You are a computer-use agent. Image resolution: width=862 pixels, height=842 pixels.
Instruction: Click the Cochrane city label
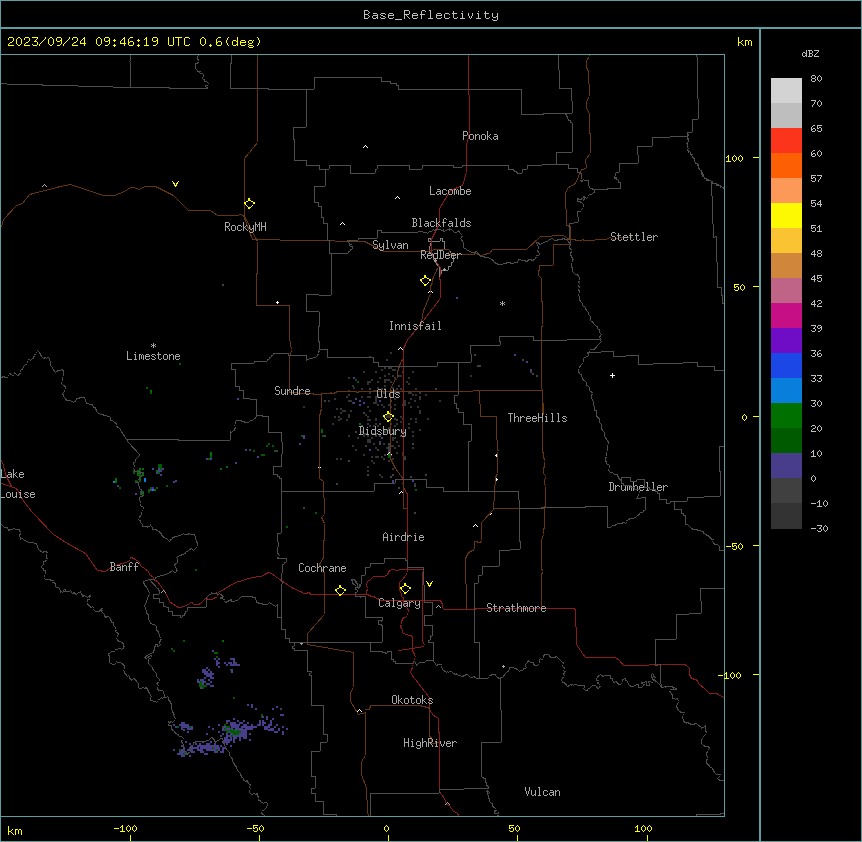pyautogui.click(x=322, y=568)
